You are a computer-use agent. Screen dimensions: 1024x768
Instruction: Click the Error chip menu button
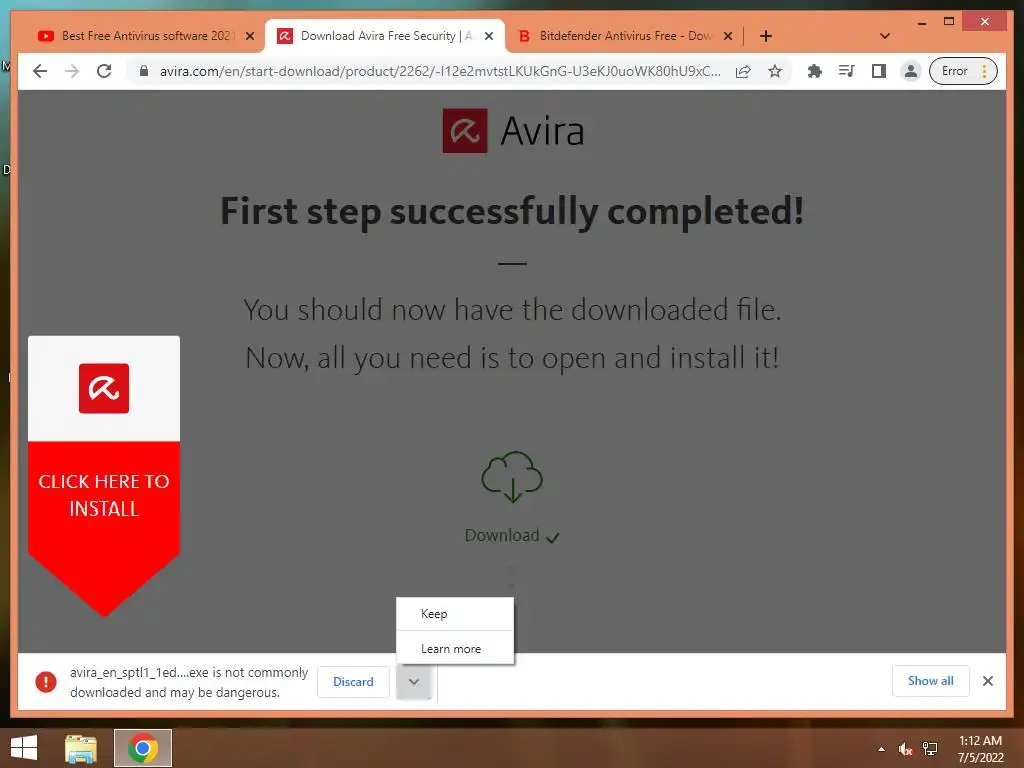pos(963,71)
